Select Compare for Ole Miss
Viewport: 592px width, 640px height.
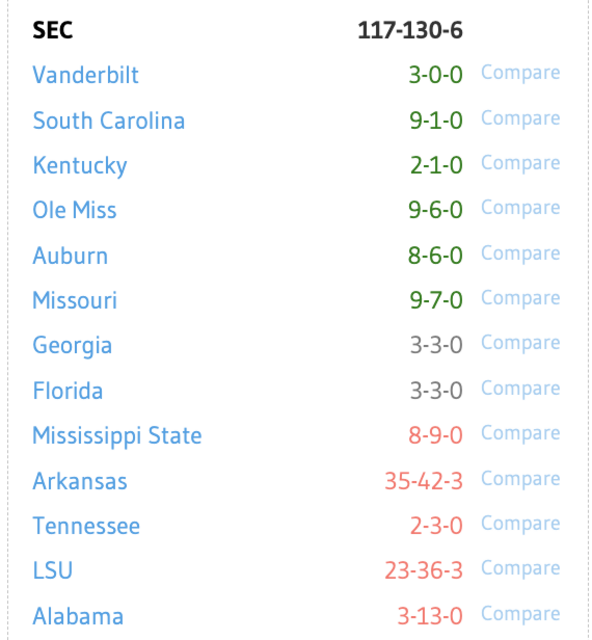521,209
